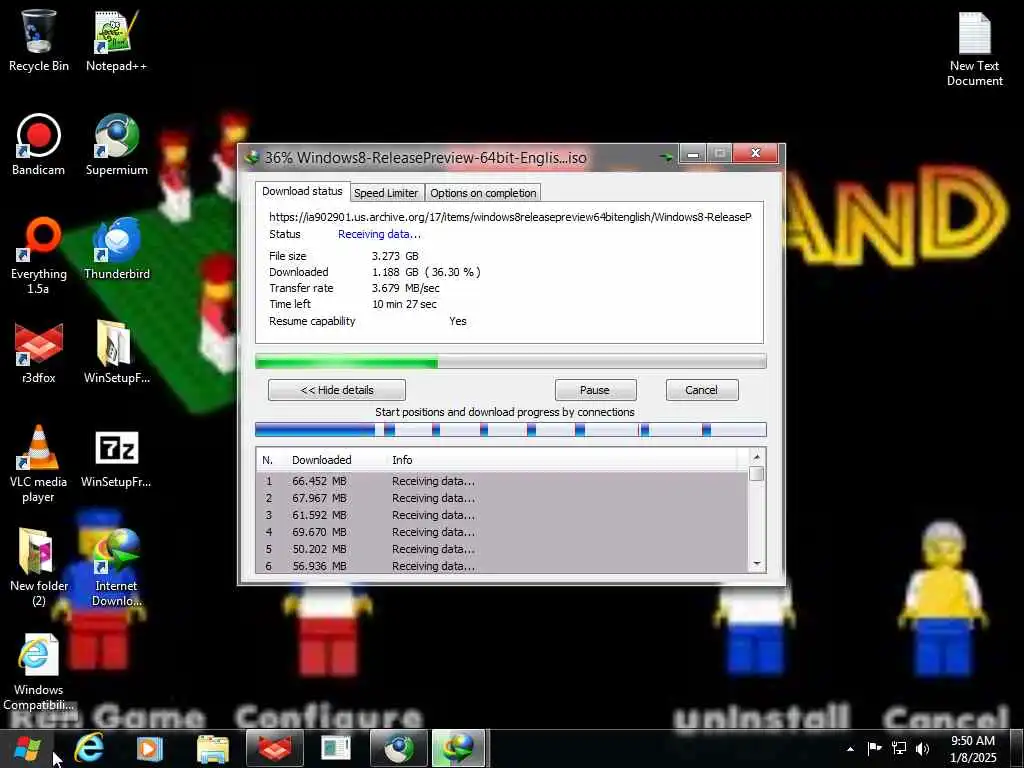Click the 3.273 GB file size value
Viewport: 1024px width, 768px height.
coord(396,256)
